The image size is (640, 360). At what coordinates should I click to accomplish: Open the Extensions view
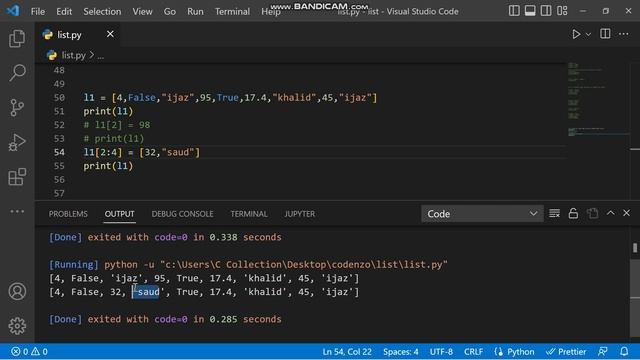click(17, 177)
